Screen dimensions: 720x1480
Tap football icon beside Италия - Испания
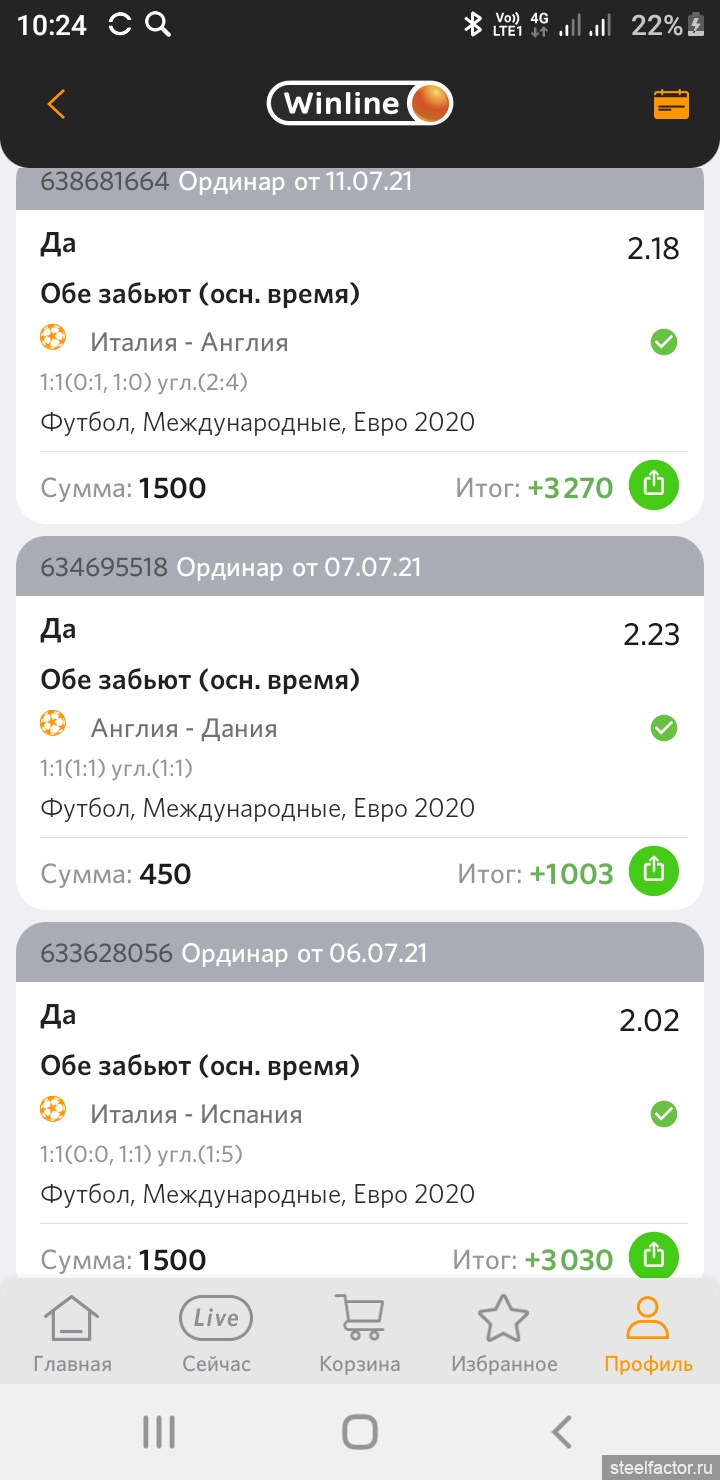[x=53, y=1110]
